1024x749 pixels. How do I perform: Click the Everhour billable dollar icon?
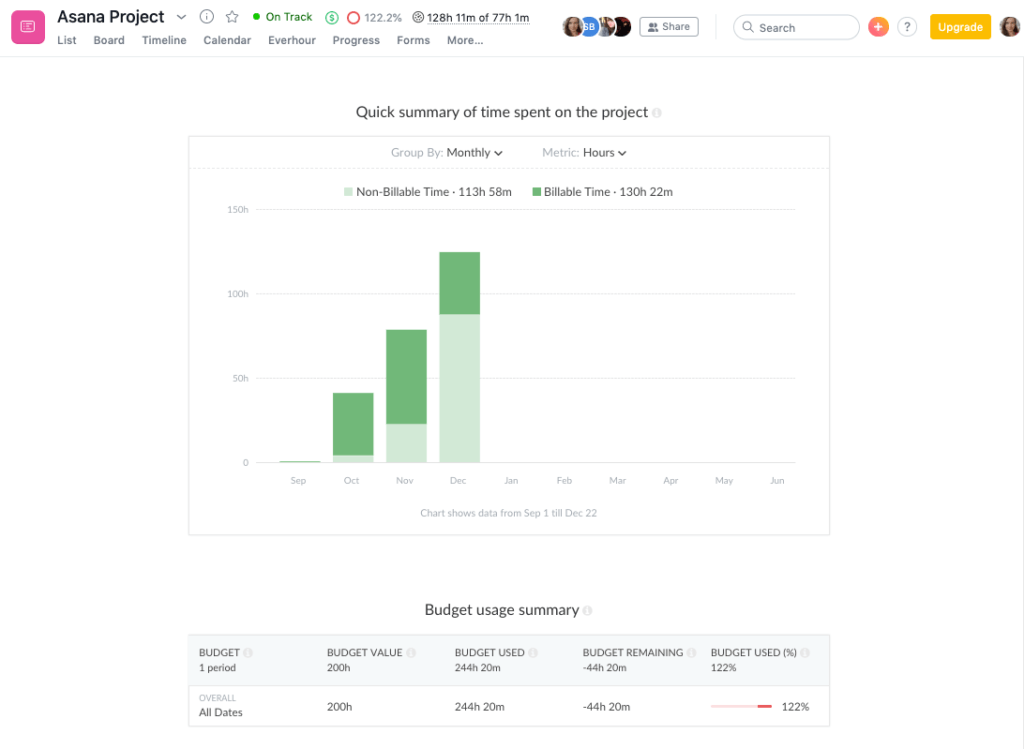click(x=333, y=17)
